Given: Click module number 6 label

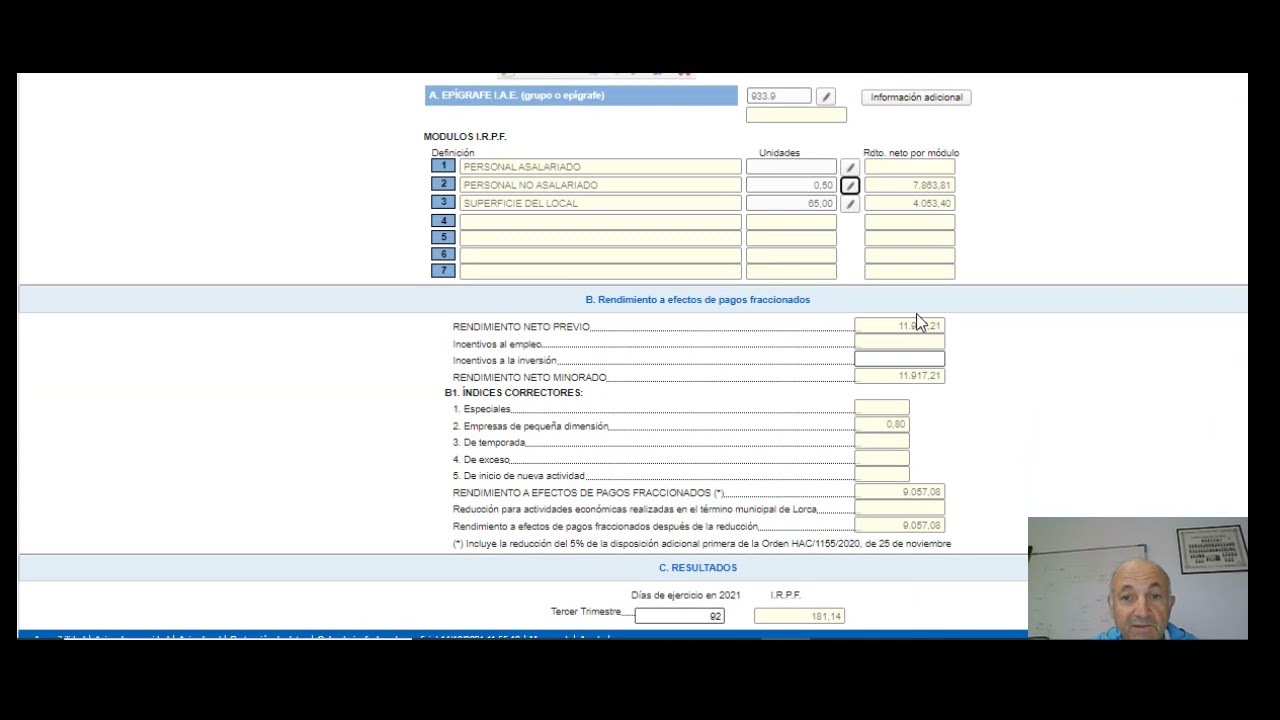Looking at the screenshot, I should pos(444,254).
